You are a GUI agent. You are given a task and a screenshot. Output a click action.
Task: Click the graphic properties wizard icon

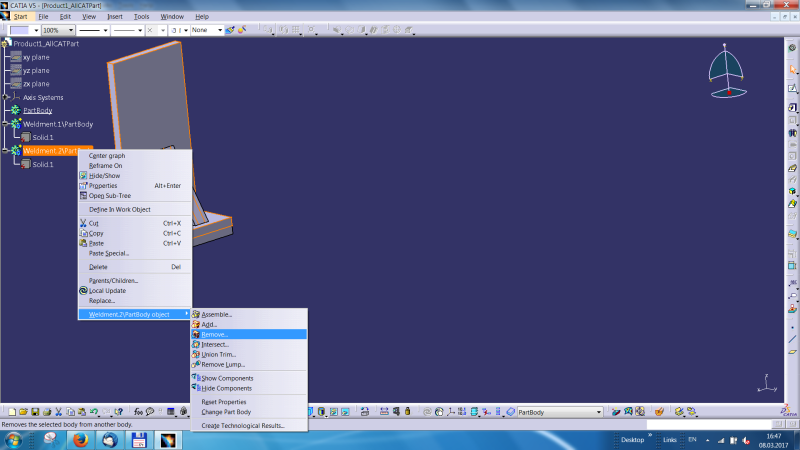coord(242,30)
